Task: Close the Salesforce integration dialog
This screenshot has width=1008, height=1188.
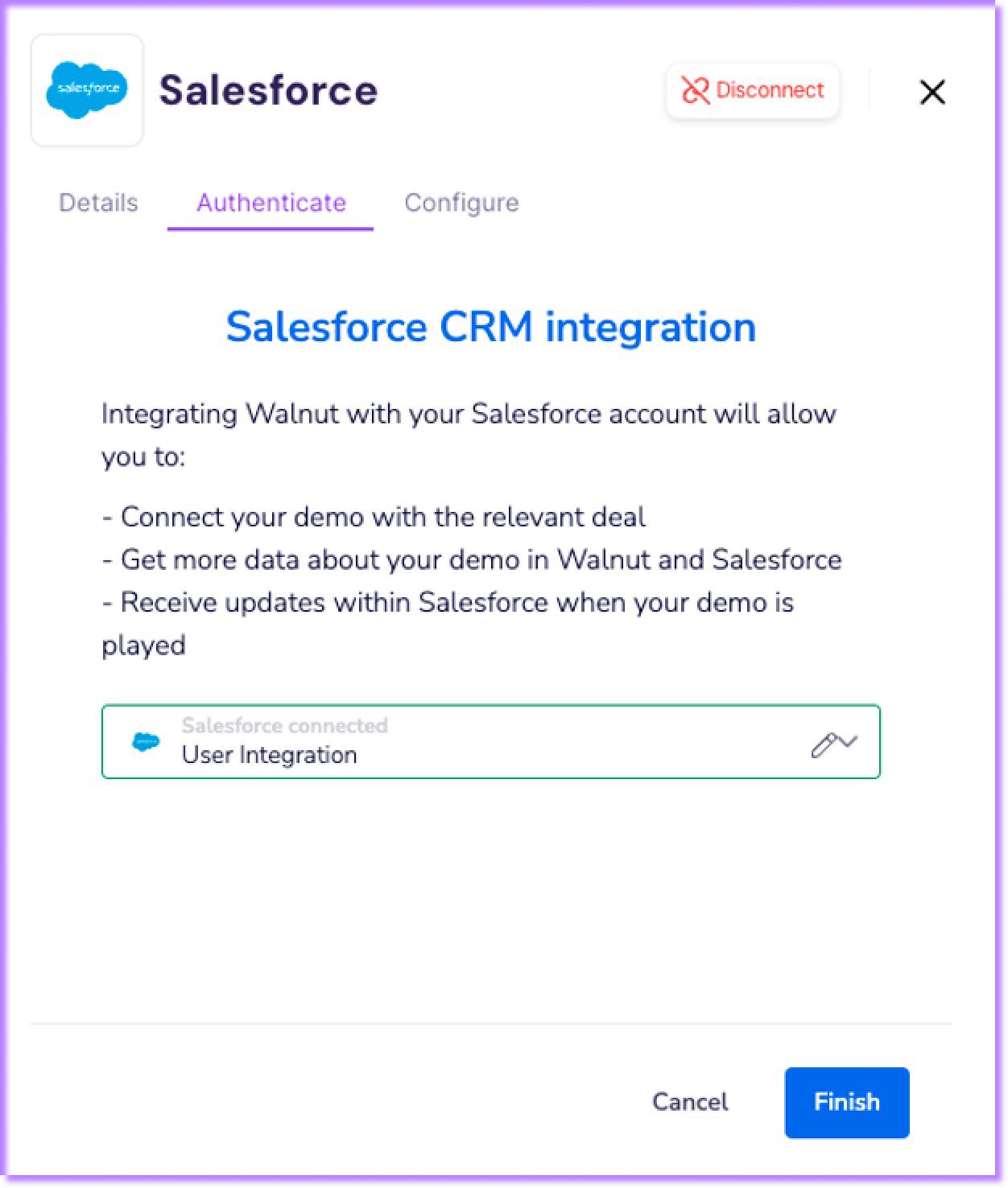Action: point(932,92)
